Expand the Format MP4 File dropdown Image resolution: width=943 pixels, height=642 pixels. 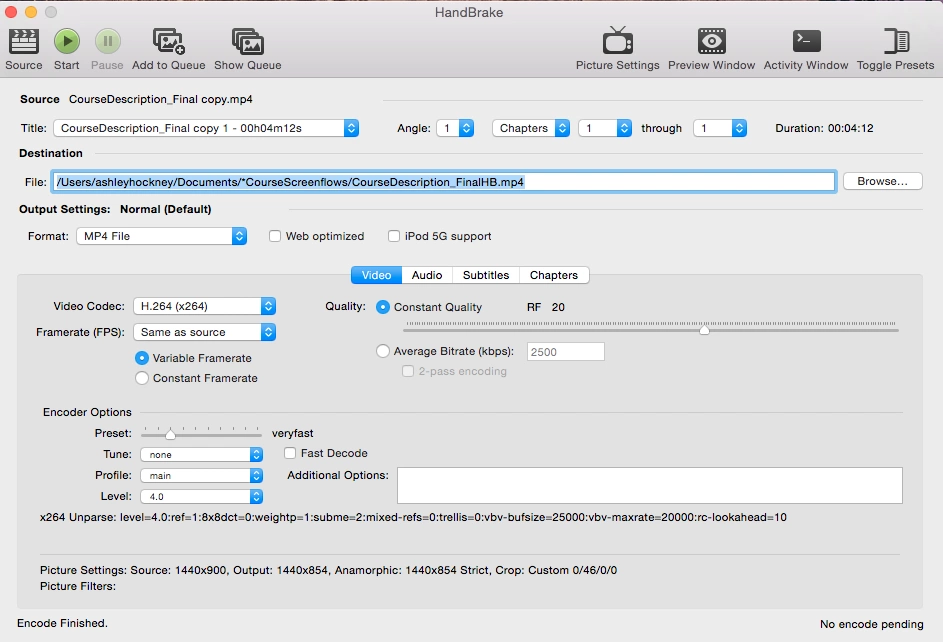(x=162, y=236)
